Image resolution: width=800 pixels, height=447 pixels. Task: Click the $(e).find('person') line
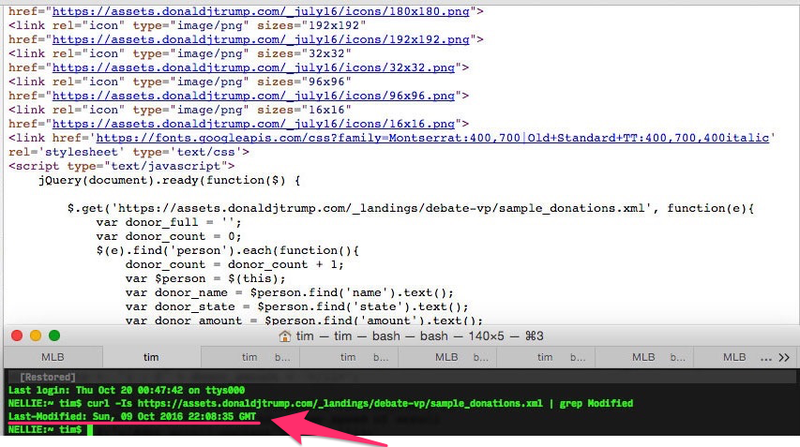(x=228, y=251)
